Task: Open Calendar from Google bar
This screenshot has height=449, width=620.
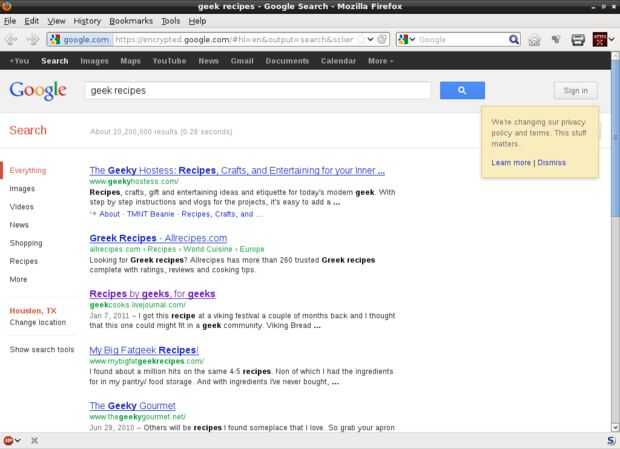Action: click(338, 61)
